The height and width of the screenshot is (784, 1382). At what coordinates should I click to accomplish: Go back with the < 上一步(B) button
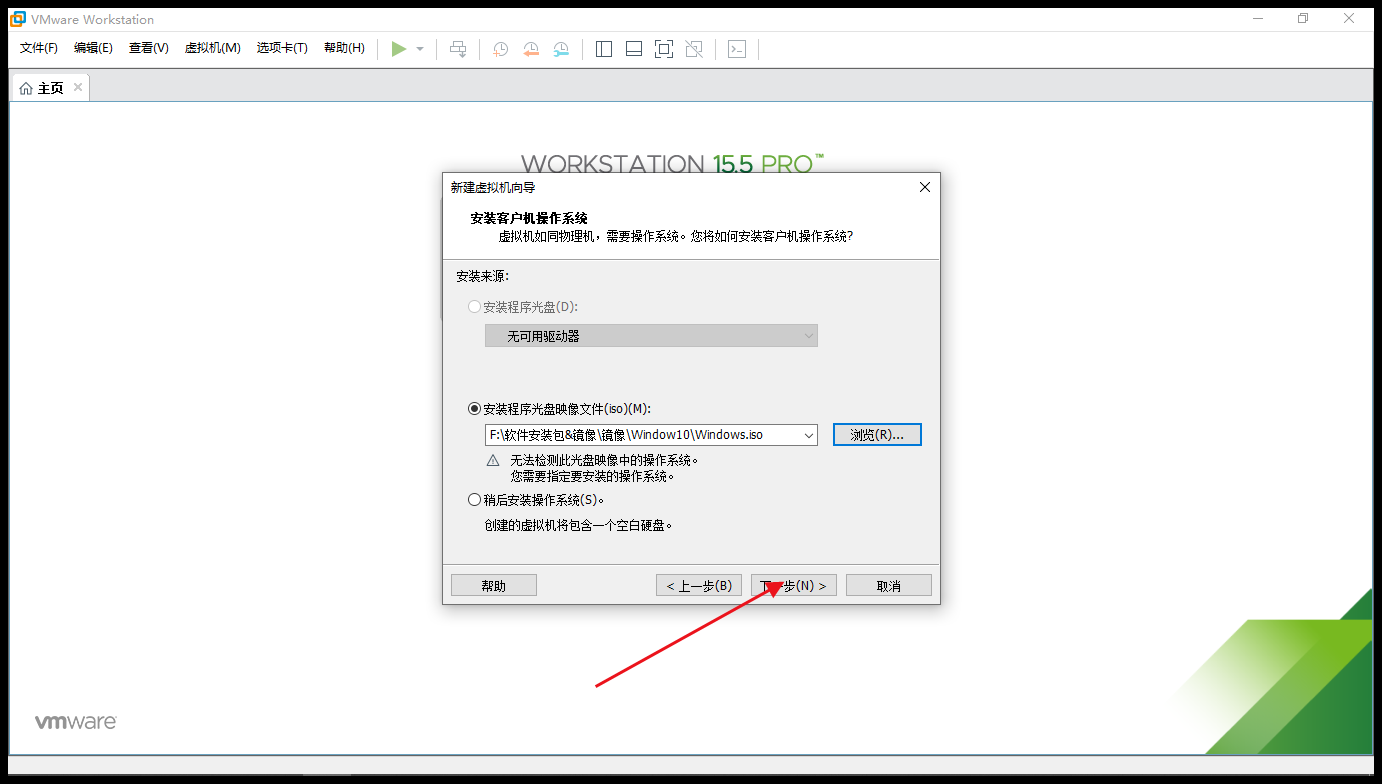point(699,586)
